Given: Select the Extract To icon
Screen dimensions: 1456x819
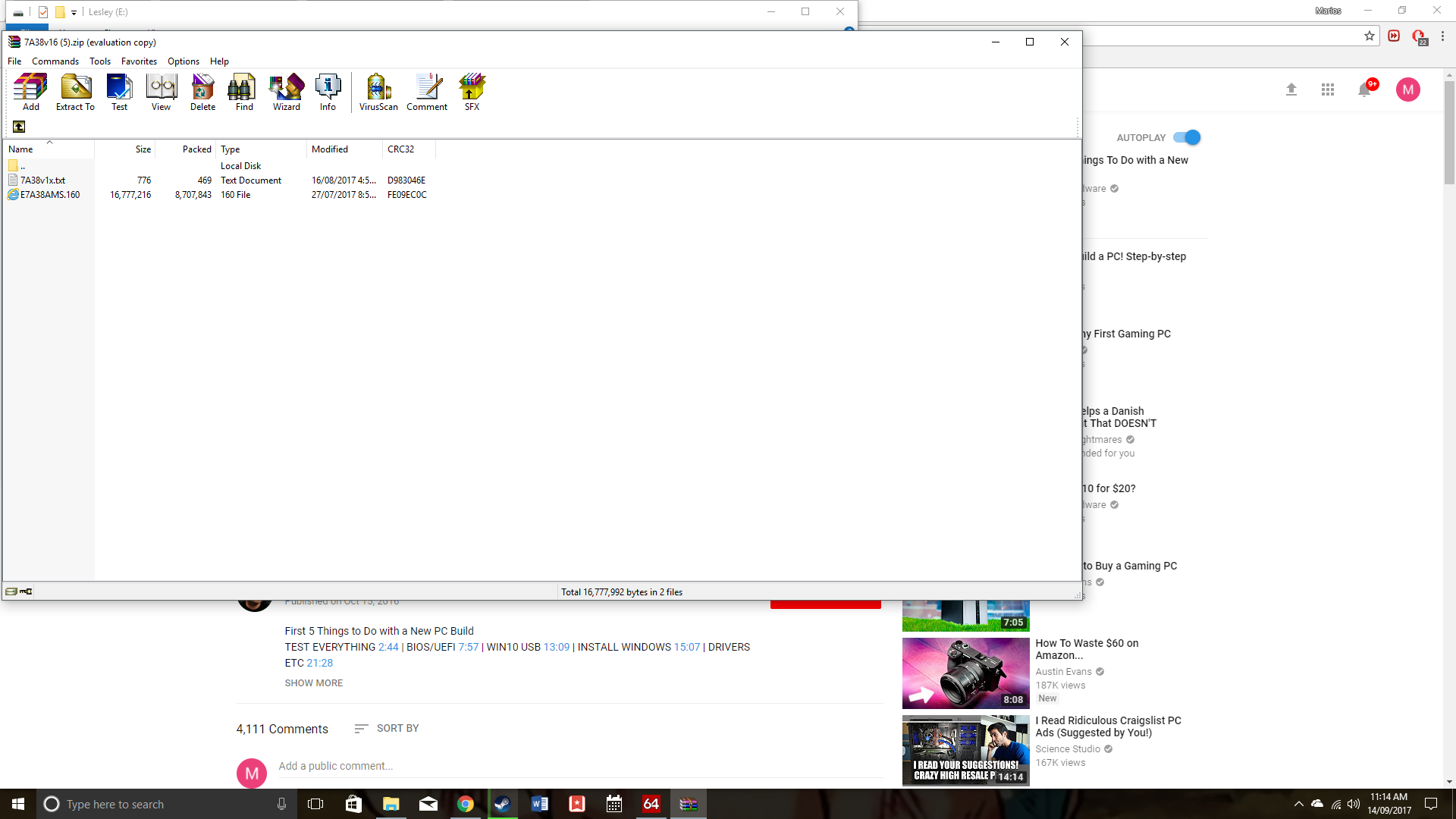Looking at the screenshot, I should point(74,91).
